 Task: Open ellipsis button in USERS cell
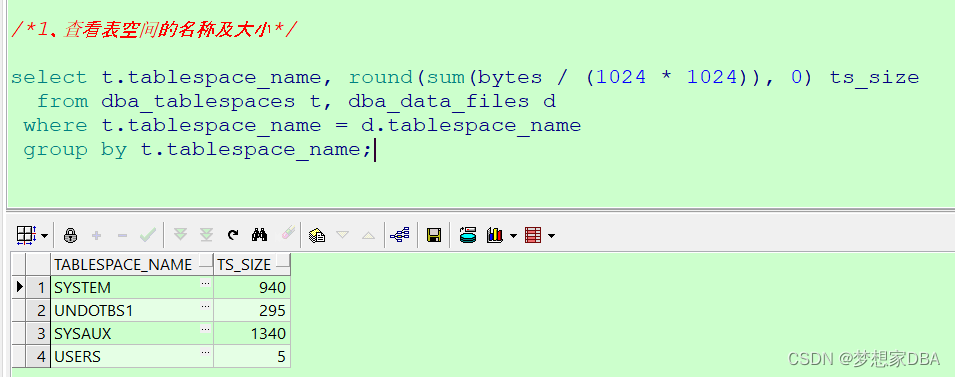coord(206,353)
